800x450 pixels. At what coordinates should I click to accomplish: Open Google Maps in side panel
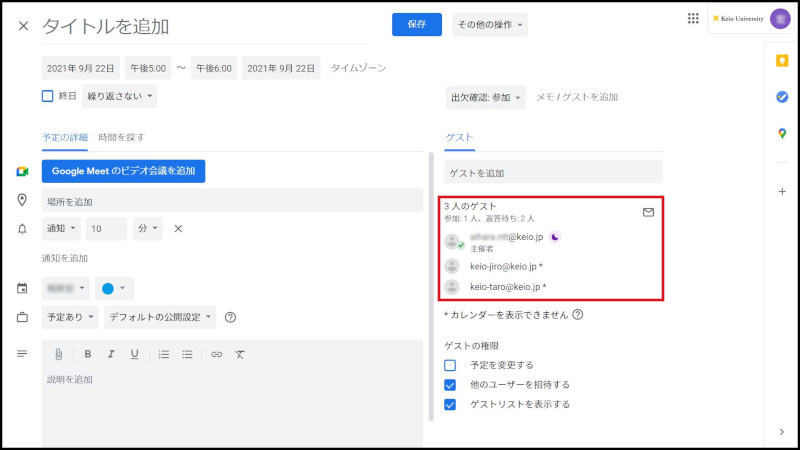pos(782,134)
